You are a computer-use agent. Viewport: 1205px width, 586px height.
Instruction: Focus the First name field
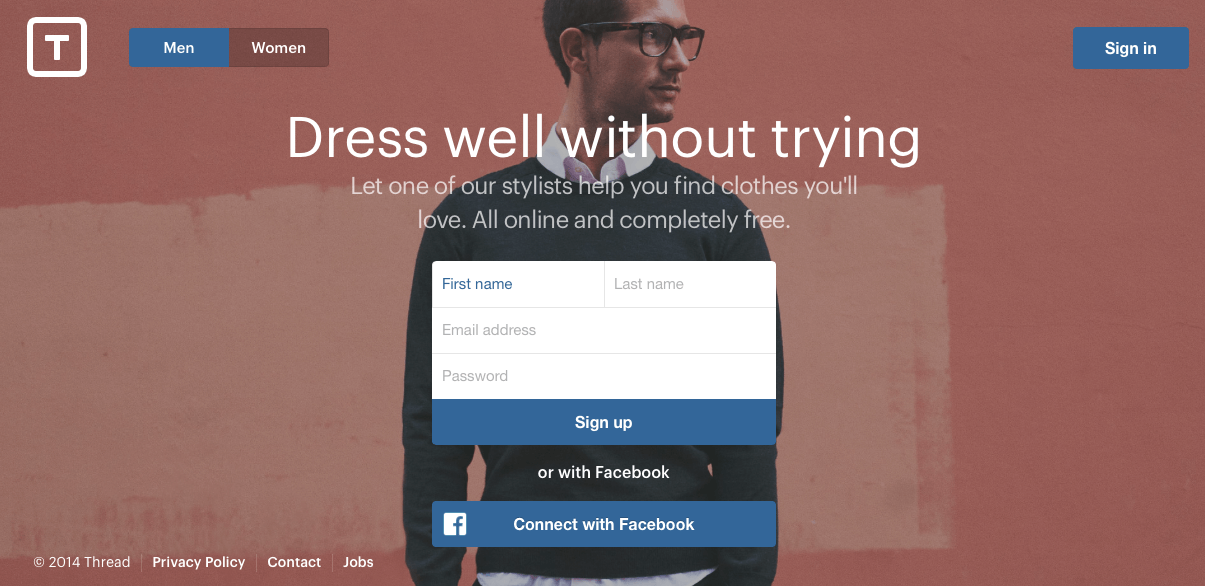point(518,284)
